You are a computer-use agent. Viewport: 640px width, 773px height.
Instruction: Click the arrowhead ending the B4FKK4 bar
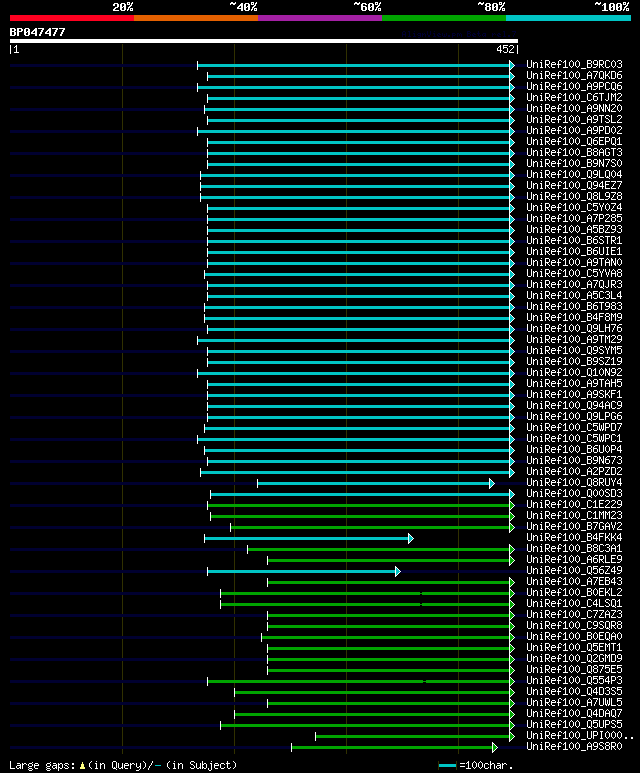point(411,538)
